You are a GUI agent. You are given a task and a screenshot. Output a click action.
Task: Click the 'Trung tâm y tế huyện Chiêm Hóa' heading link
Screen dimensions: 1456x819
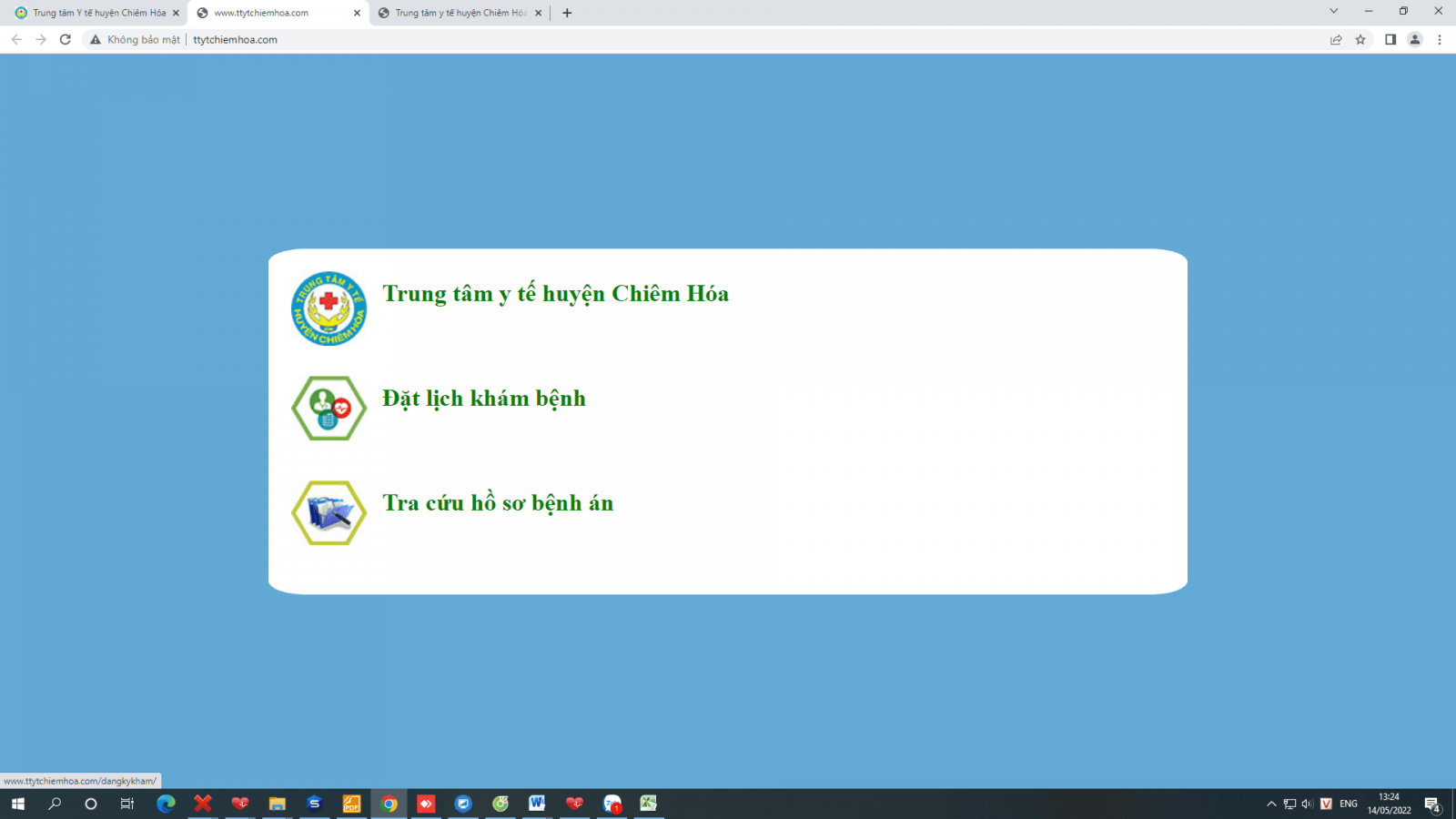click(x=555, y=294)
